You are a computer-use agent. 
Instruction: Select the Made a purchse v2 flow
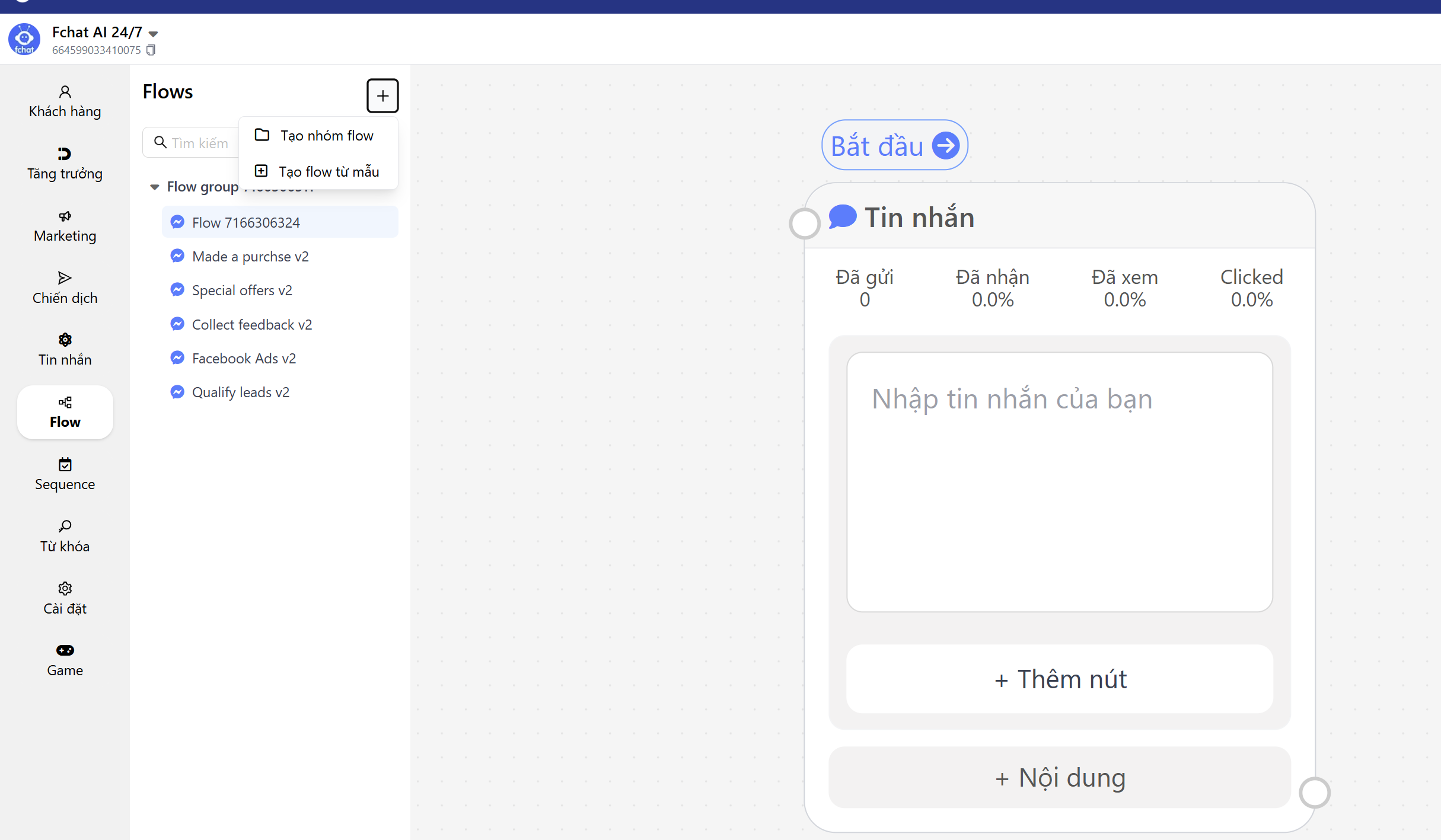click(x=250, y=257)
